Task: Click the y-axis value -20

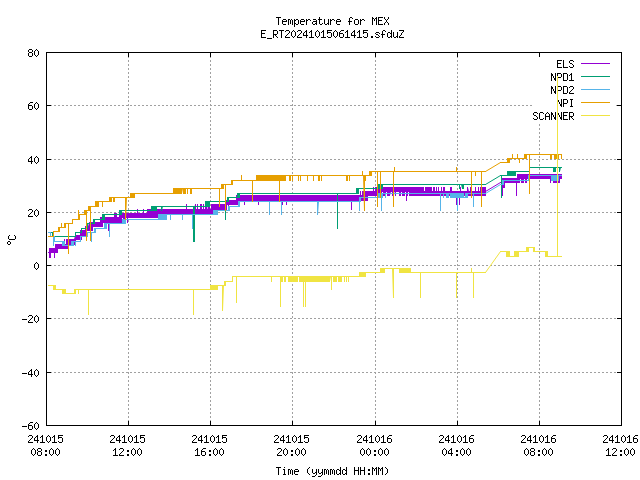Action: (x=31, y=319)
